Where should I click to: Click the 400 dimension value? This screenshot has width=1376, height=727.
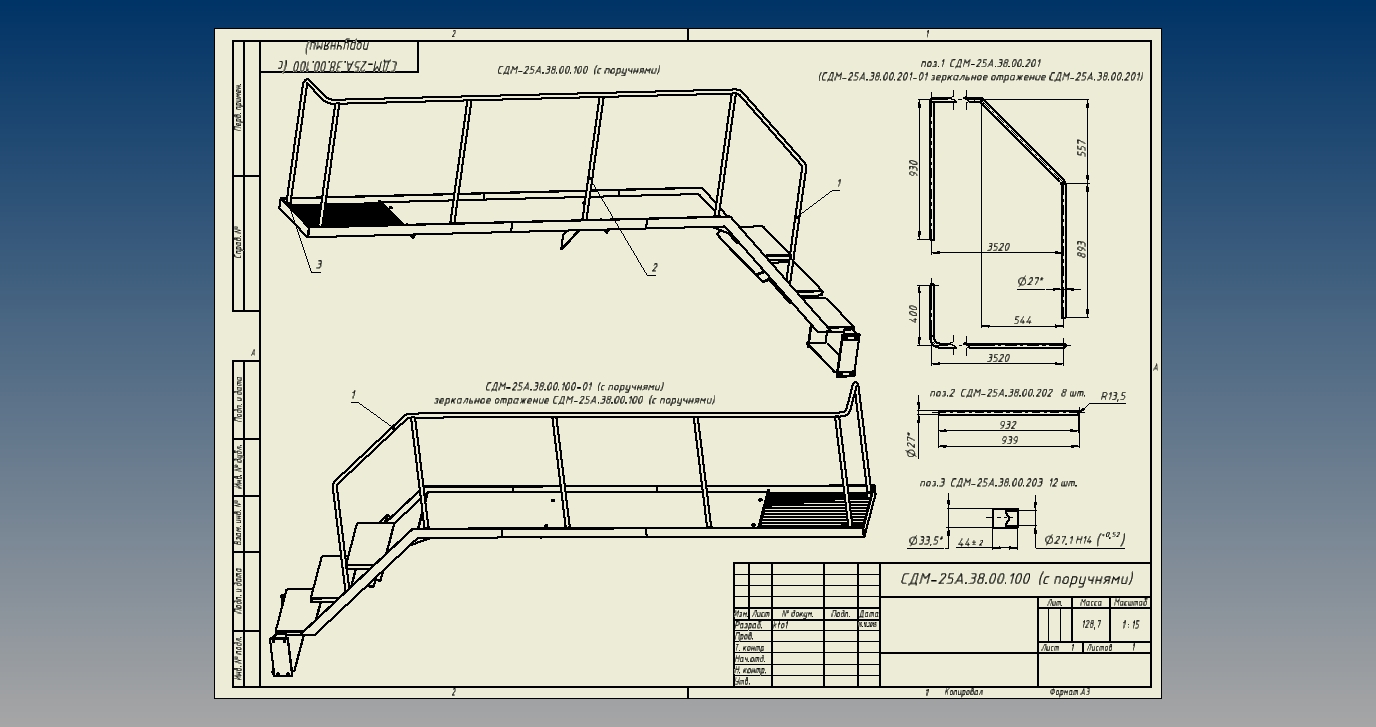(x=912, y=313)
